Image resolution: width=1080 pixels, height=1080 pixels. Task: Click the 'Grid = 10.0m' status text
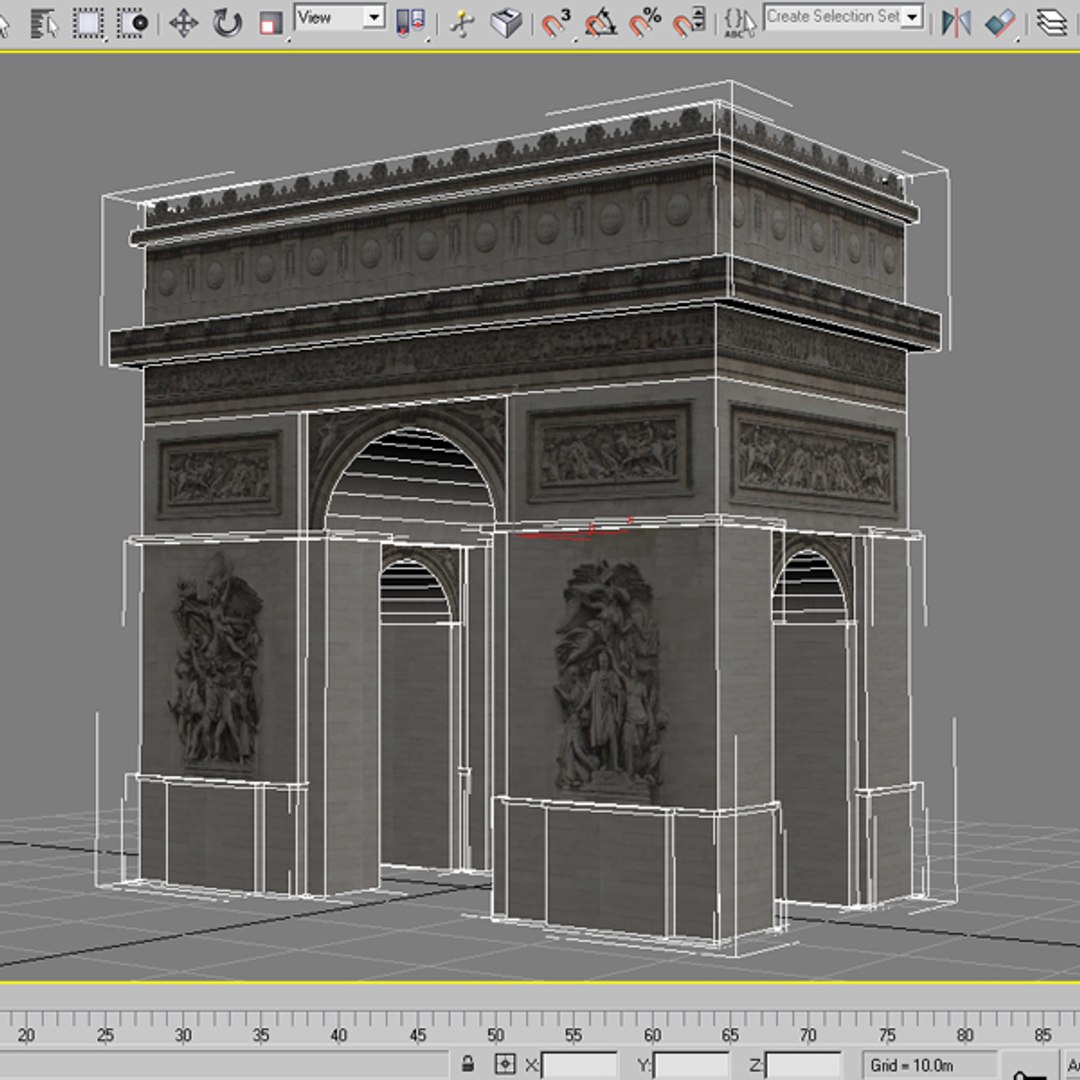pyautogui.click(x=911, y=1066)
